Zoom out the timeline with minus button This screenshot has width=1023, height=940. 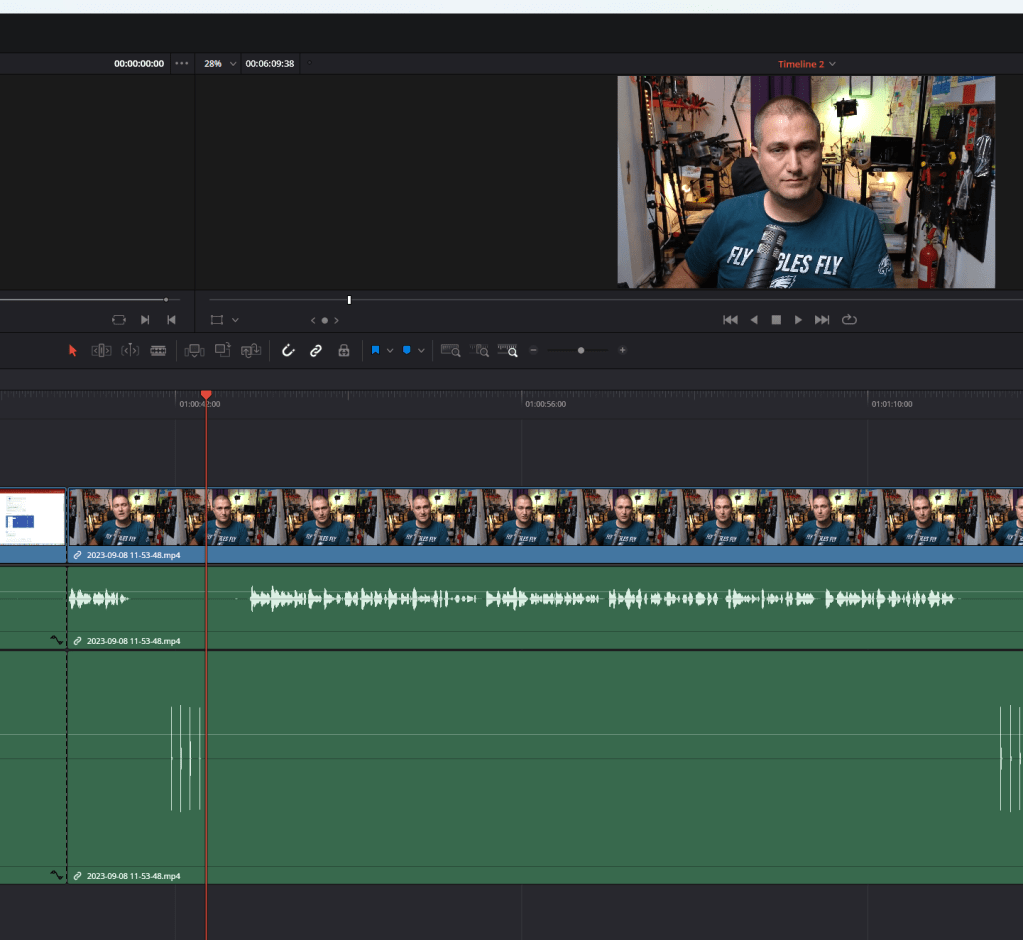pos(533,350)
